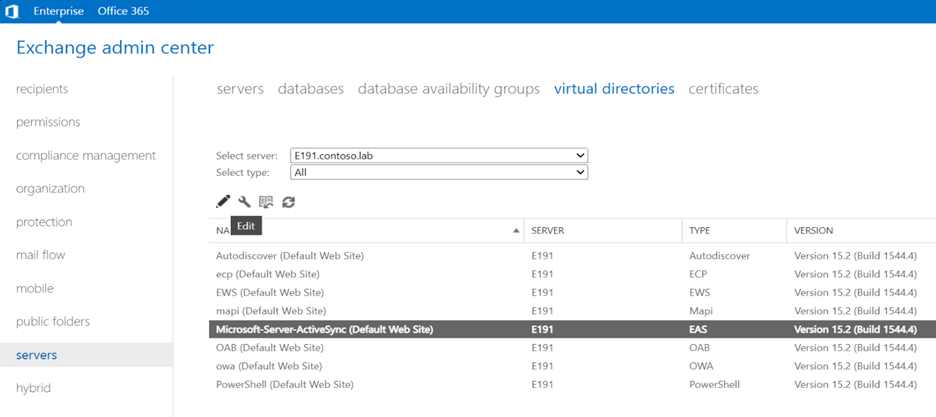Sort by the NAME column arrow
Viewport: 936px width, 417px height.
tap(516, 231)
